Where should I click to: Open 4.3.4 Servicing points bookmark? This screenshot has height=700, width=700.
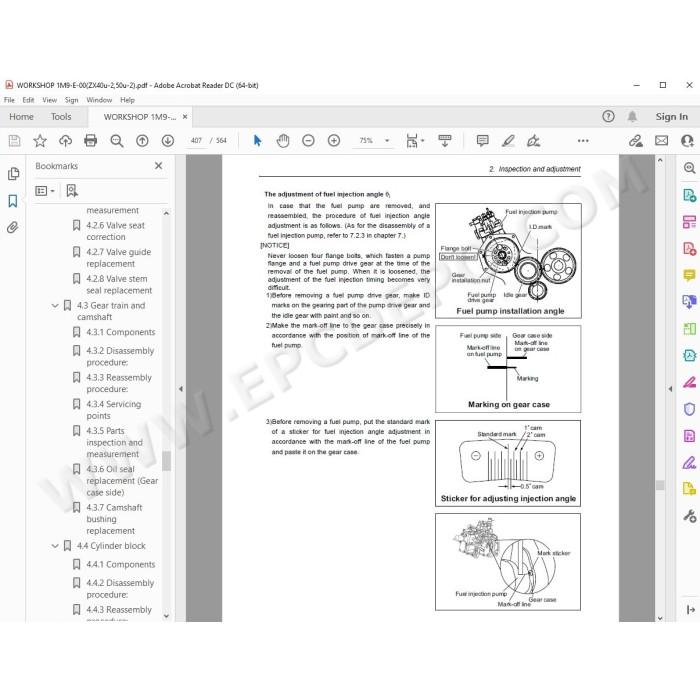tap(113, 410)
